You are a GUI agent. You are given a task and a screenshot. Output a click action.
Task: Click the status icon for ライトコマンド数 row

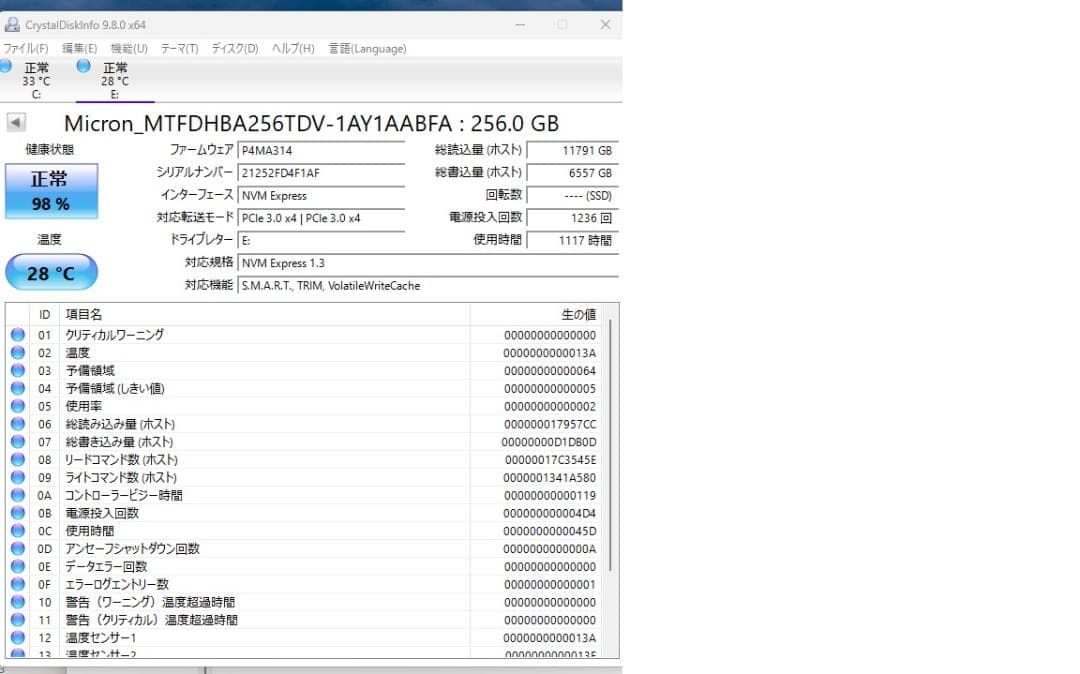coord(18,477)
